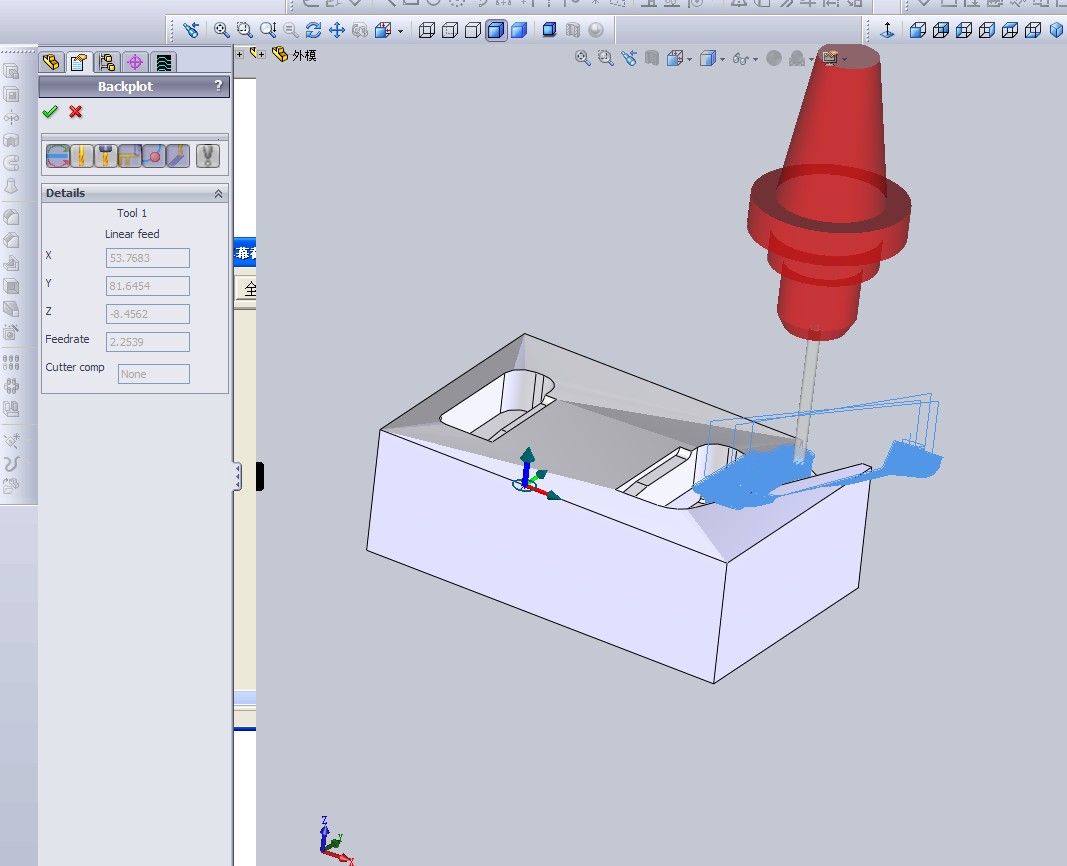Open Standard Views dropdown arrow in main toolbar
Screen dimensions: 1067x866
[x=400, y=31]
